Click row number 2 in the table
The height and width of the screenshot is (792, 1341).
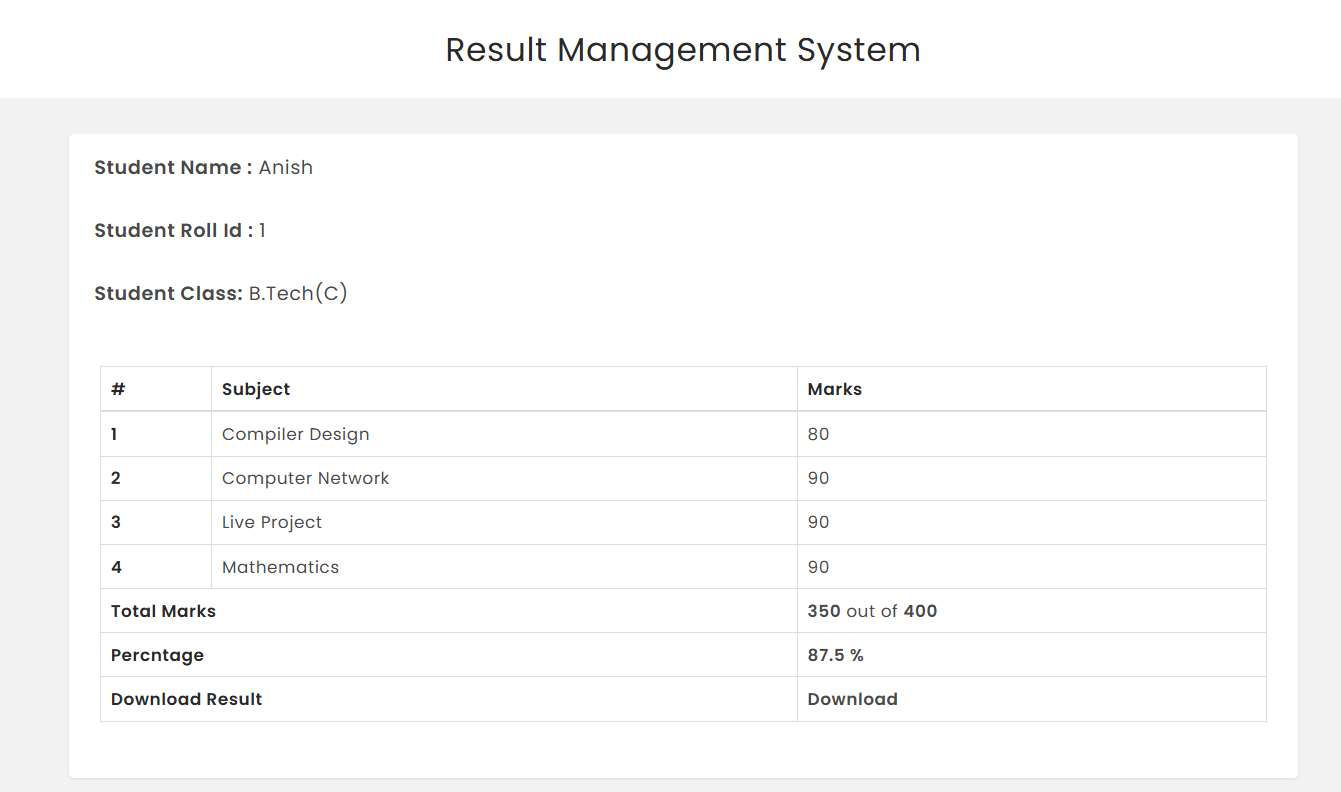[x=116, y=478]
